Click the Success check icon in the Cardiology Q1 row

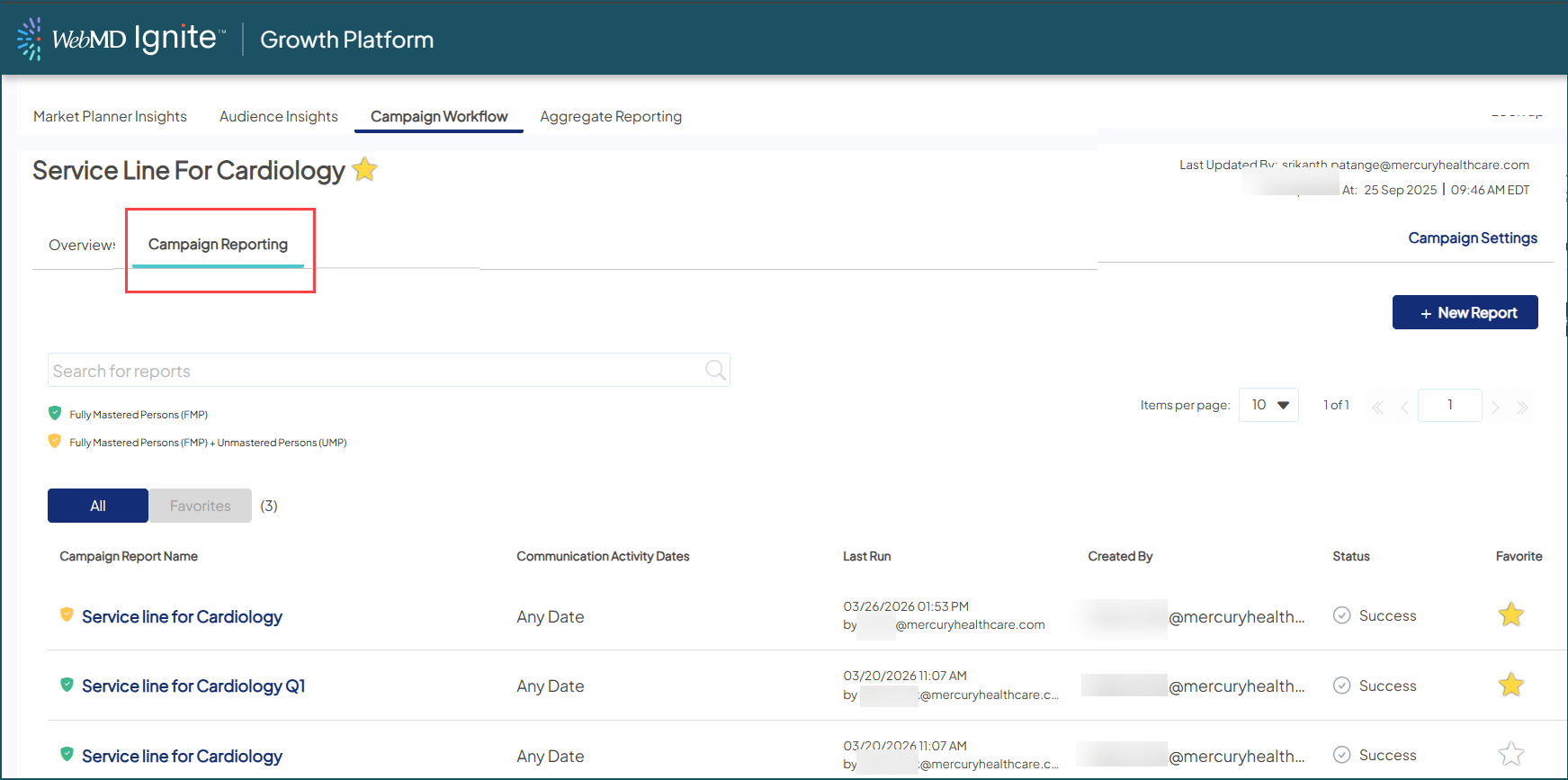(1341, 686)
